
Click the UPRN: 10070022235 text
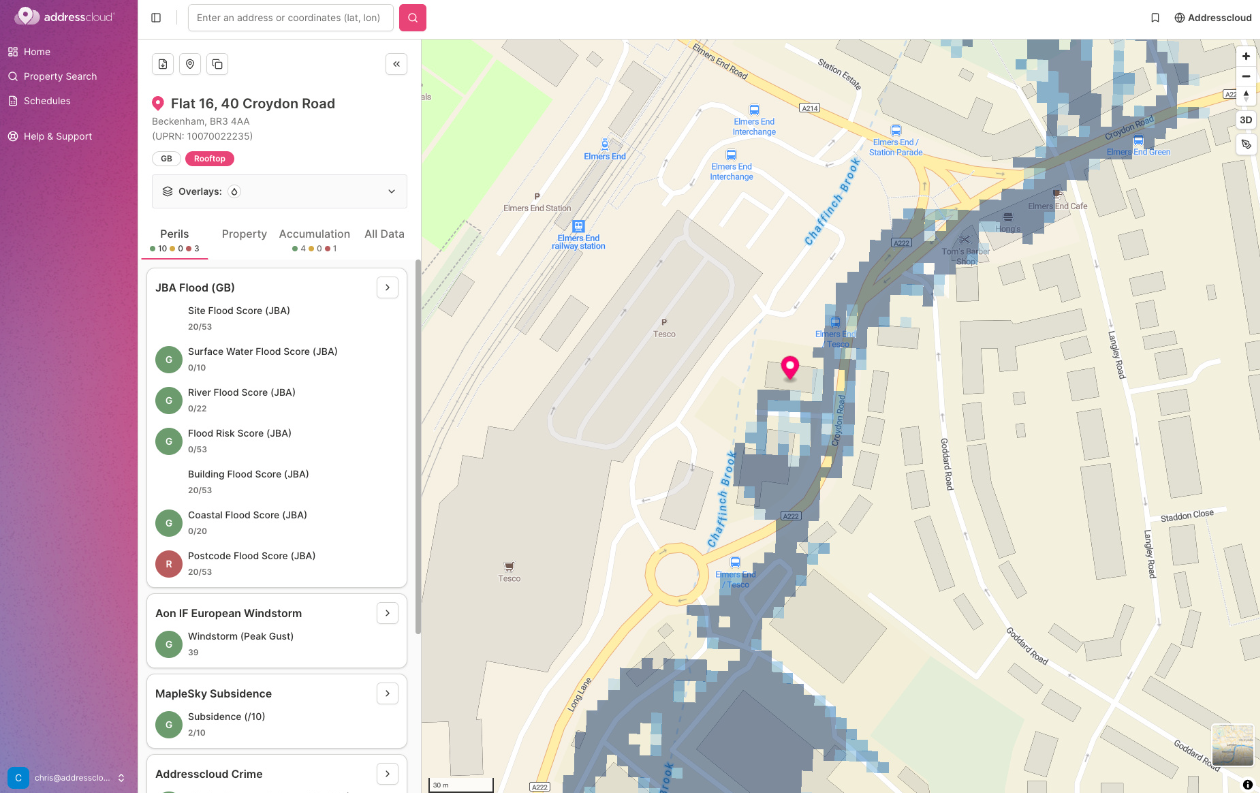(x=202, y=136)
